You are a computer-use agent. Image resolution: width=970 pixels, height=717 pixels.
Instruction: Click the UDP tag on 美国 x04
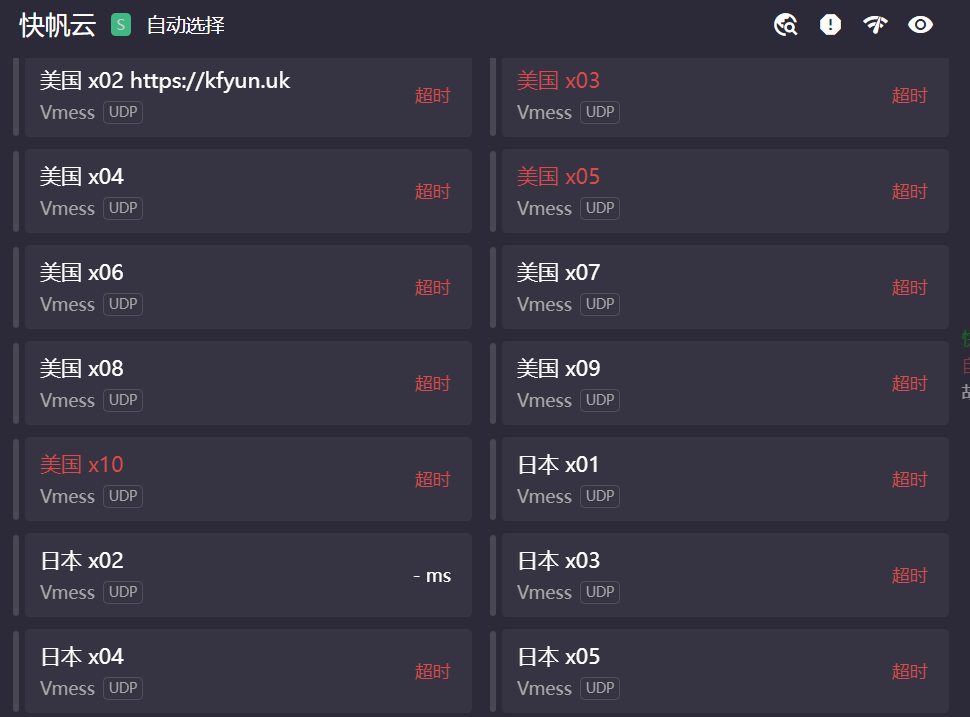123,208
